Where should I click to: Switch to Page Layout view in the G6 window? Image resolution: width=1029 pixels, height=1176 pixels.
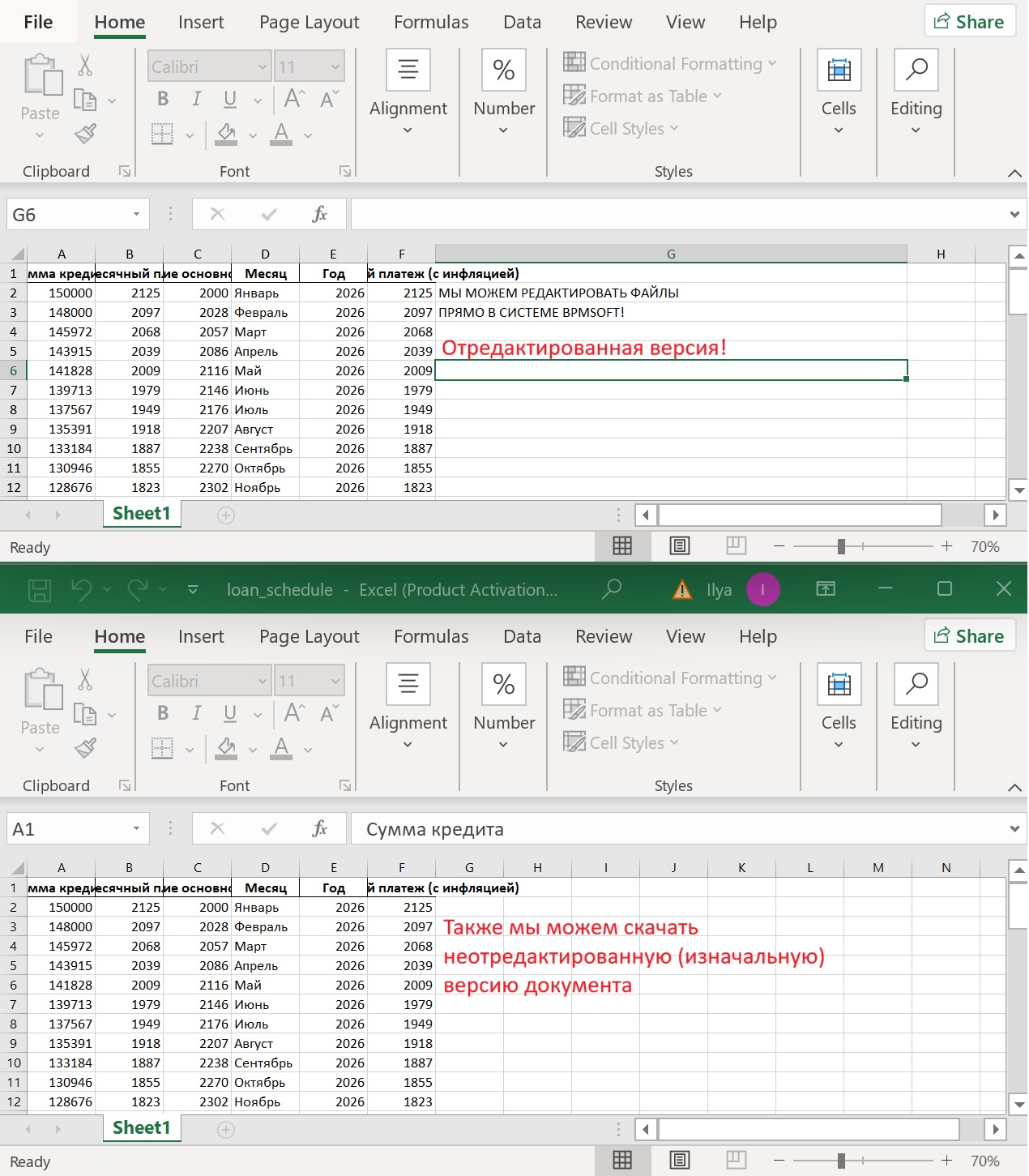click(x=680, y=546)
